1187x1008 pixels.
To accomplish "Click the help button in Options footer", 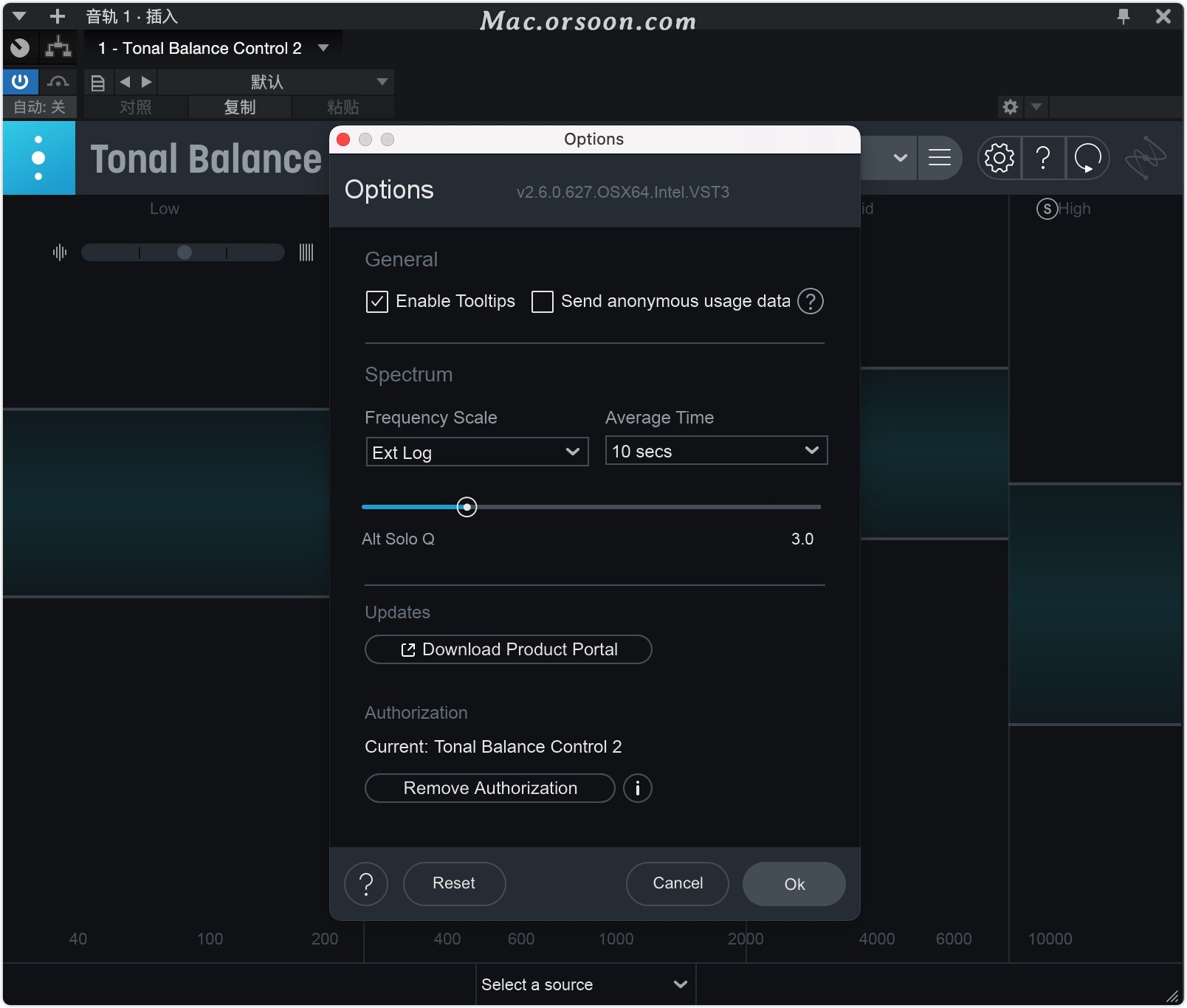I will 366,884.
